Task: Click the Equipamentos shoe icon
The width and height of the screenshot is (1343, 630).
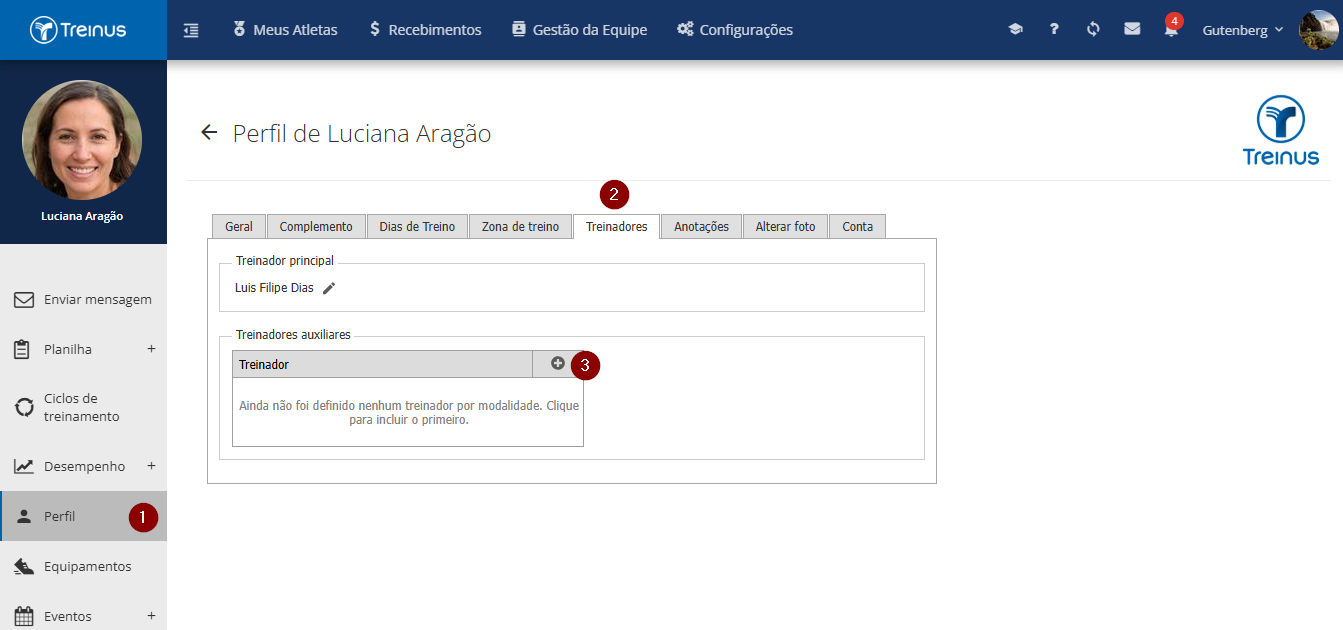Action: [24, 566]
